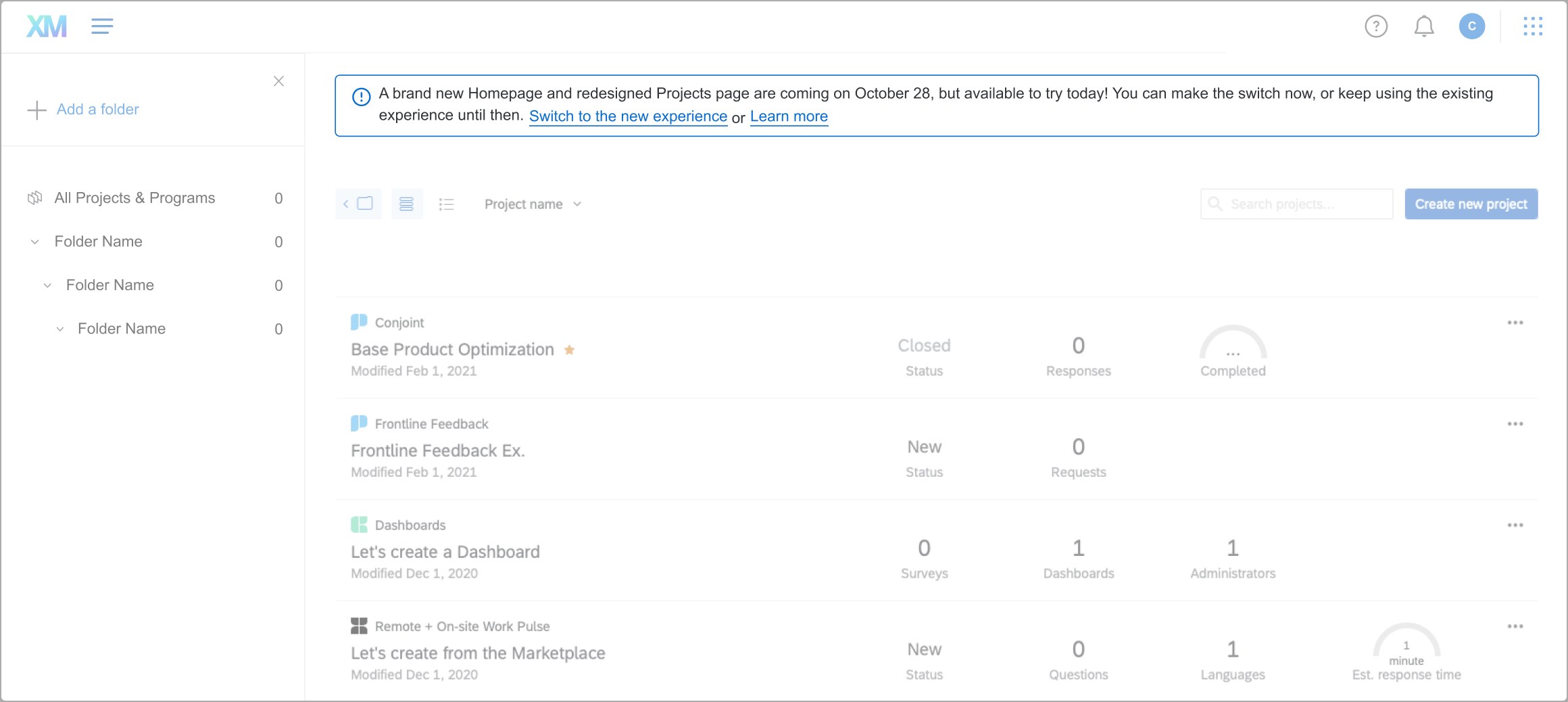Open more options for Marketplace project
This screenshot has height=702, width=1568.
pos(1515,626)
